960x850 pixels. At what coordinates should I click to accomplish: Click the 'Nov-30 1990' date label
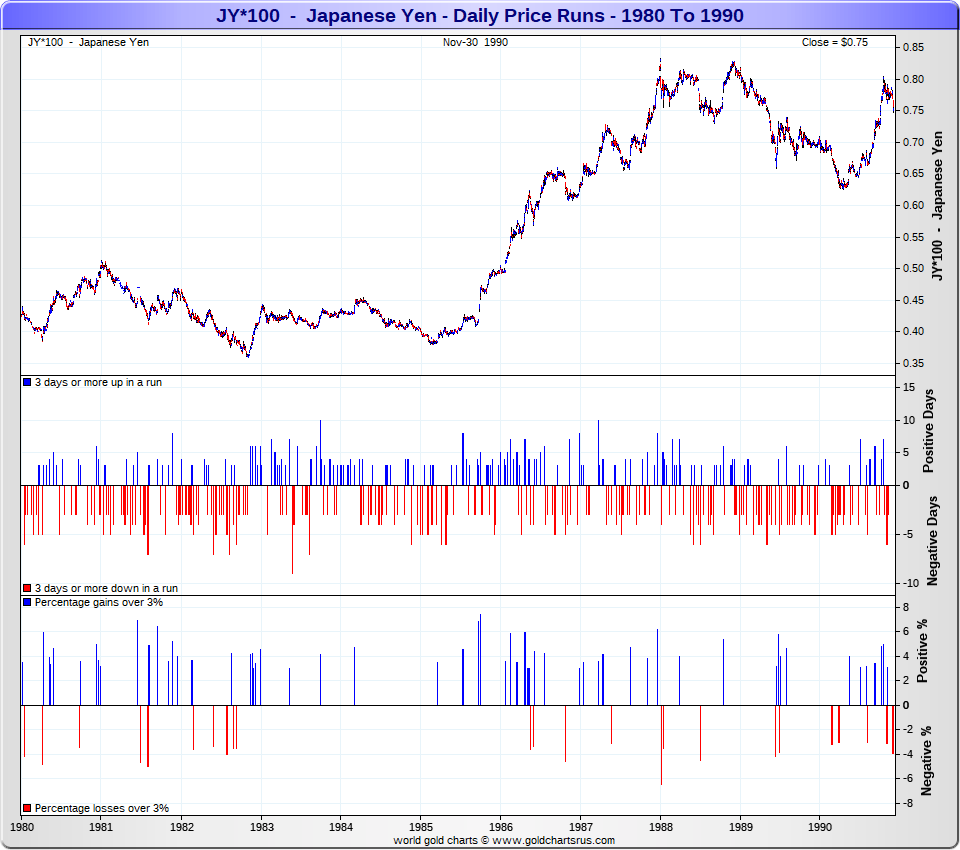(x=475, y=42)
